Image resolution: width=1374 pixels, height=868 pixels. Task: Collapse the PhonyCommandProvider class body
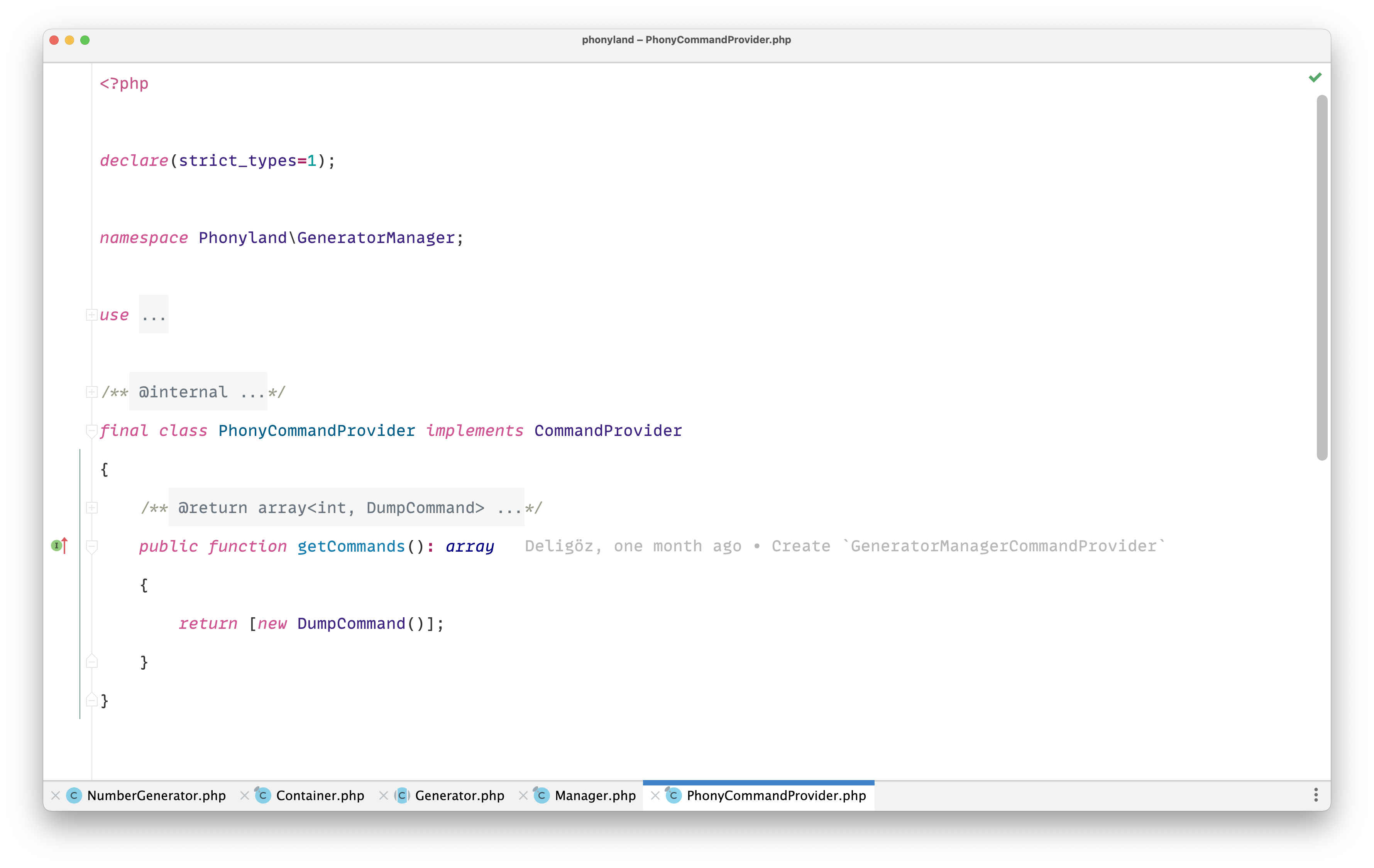click(x=91, y=431)
